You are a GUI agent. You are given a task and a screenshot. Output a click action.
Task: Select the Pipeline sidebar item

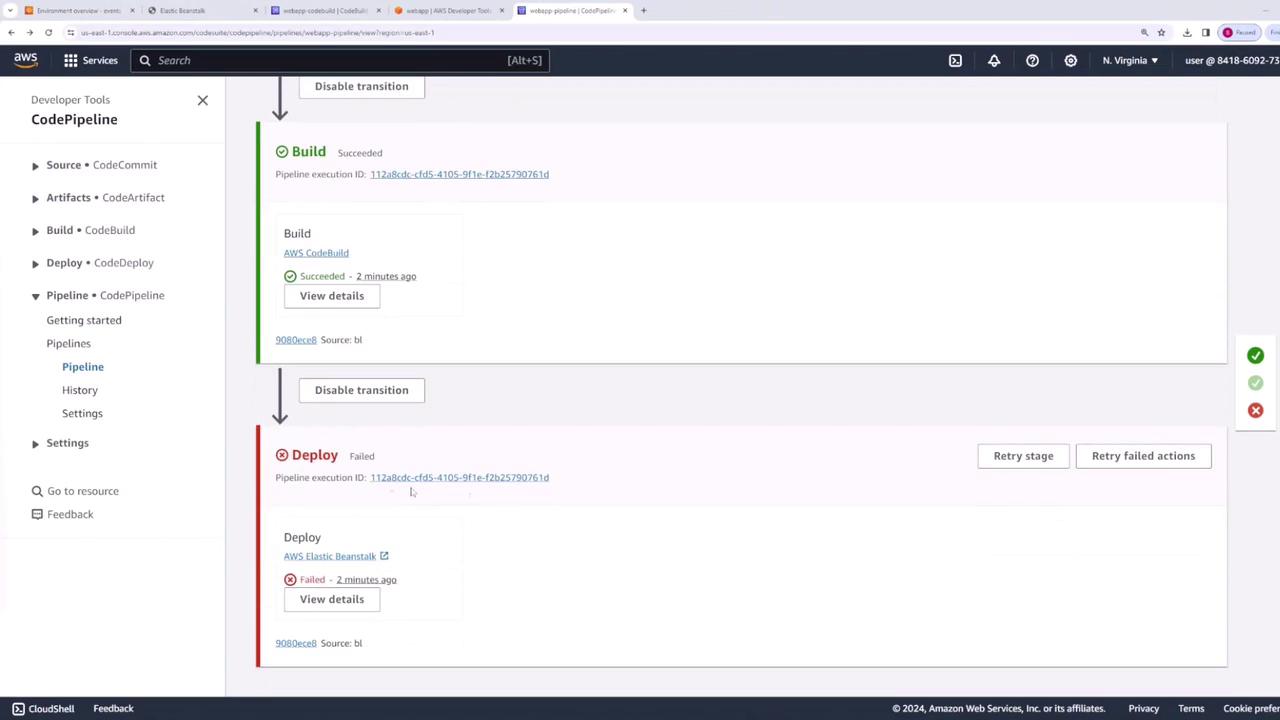(83, 367)
